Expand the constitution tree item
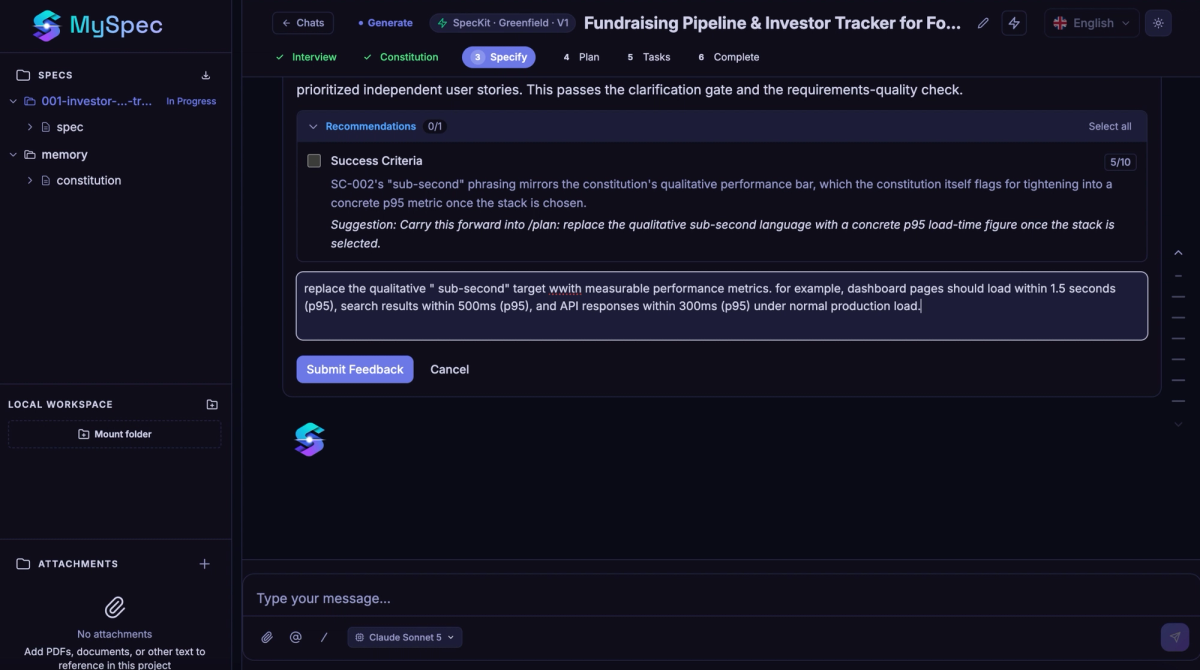1200x670 pixels. [x=30, y=180]
